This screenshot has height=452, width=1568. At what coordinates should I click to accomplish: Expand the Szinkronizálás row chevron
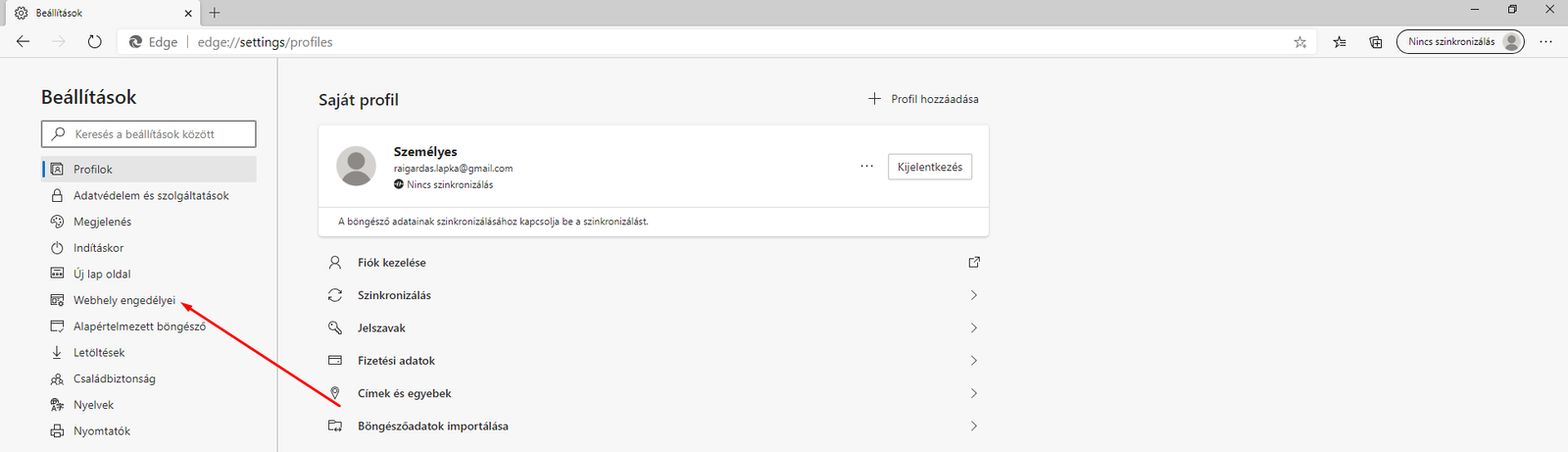pyautogui.click(x=973, y=295)
